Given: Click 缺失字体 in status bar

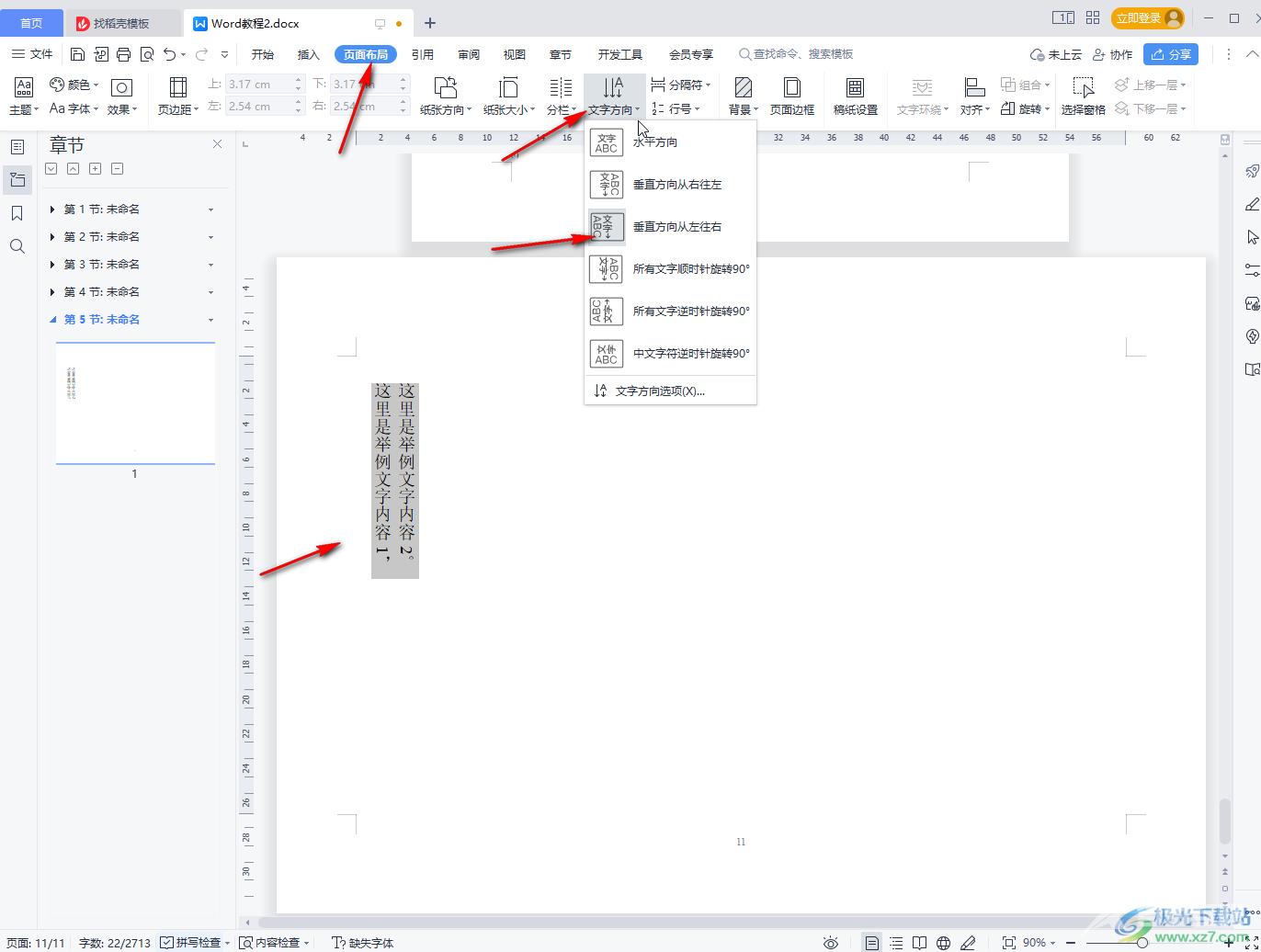Looking at the screenshot, I should pos(362,943).
